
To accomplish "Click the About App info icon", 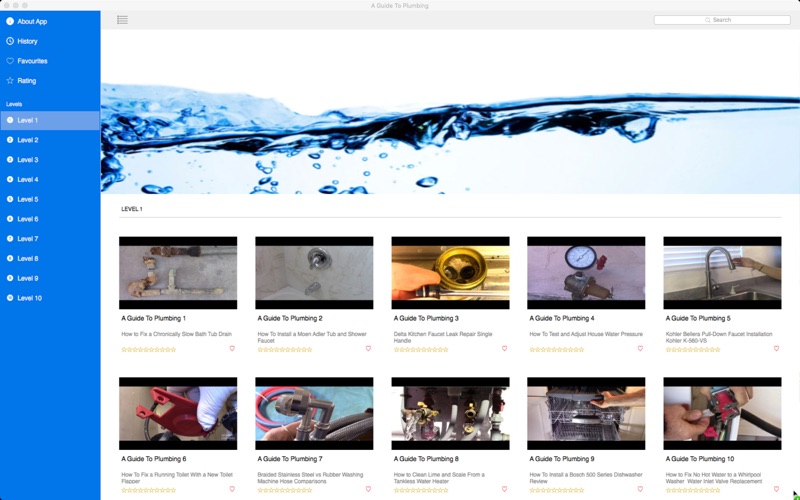I will [x=10, y=21].
